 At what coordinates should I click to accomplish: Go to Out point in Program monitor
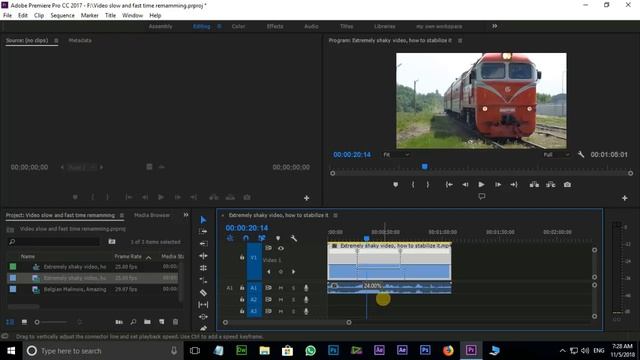pos(514,184)
